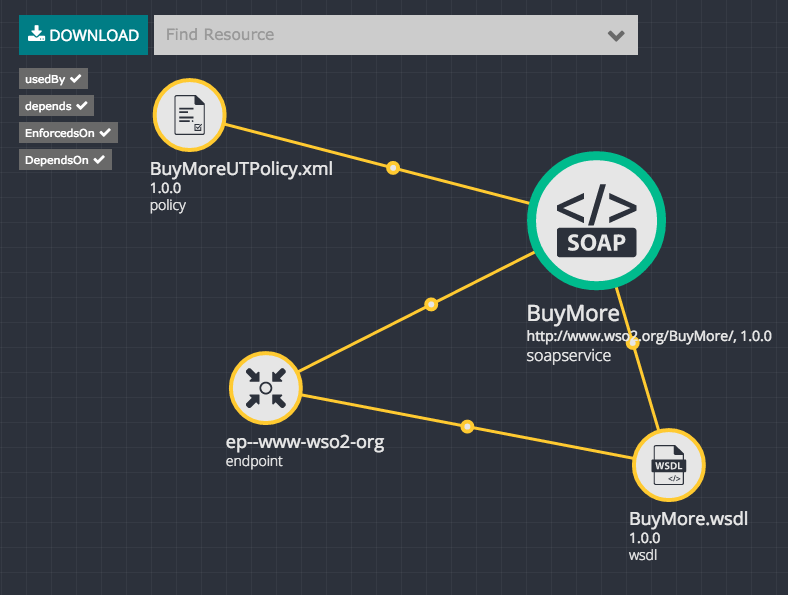Image resolution: width=788 pixels, height=595 pixels.
Task: Click the edge midpoint between endpoint and SOAP service
Action: click(431, 304)
